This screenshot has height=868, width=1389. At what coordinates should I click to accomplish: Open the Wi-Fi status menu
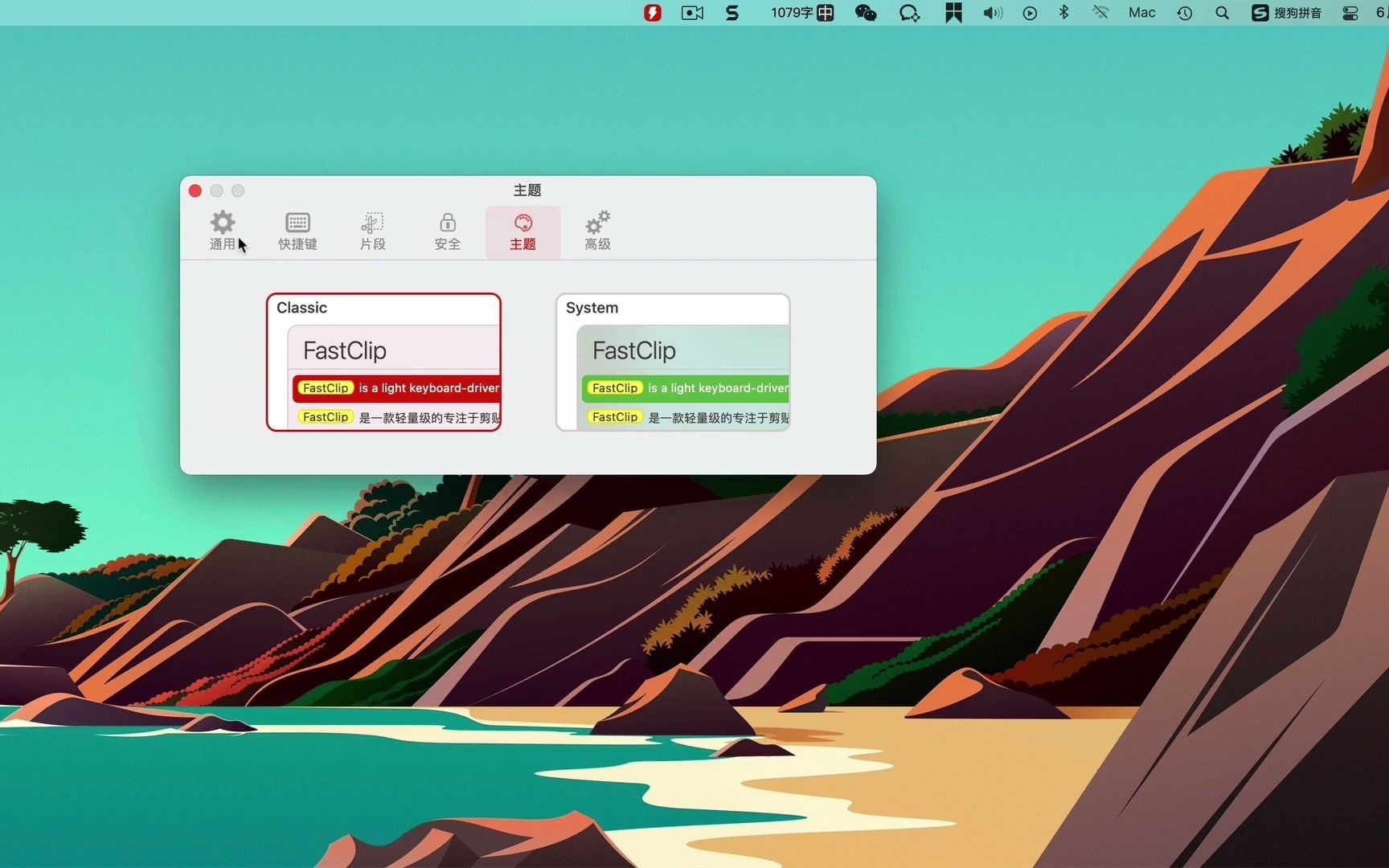pyautogui.click(x=1100, y=13)
